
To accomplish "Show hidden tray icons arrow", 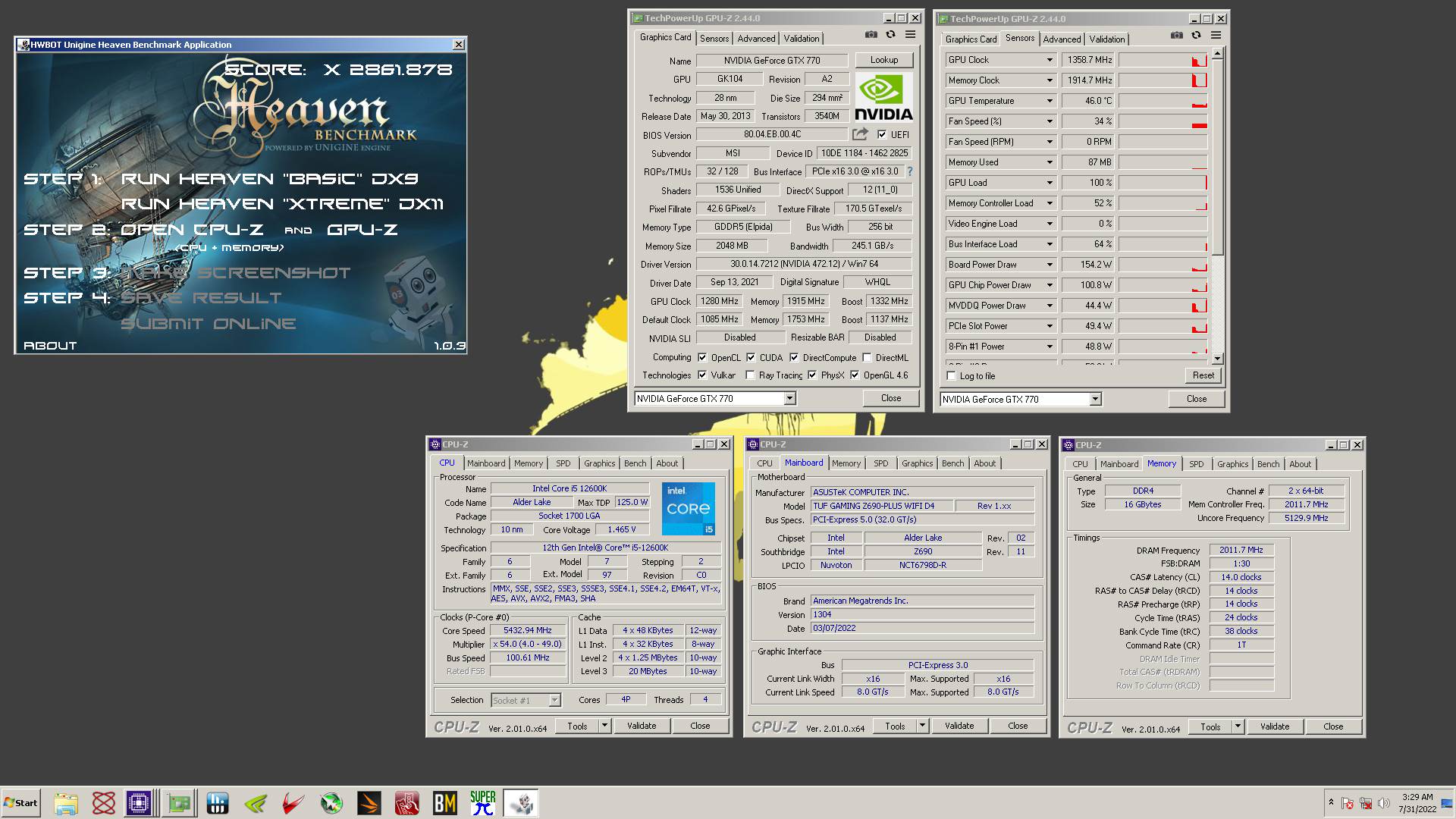I will (1331, 803).
